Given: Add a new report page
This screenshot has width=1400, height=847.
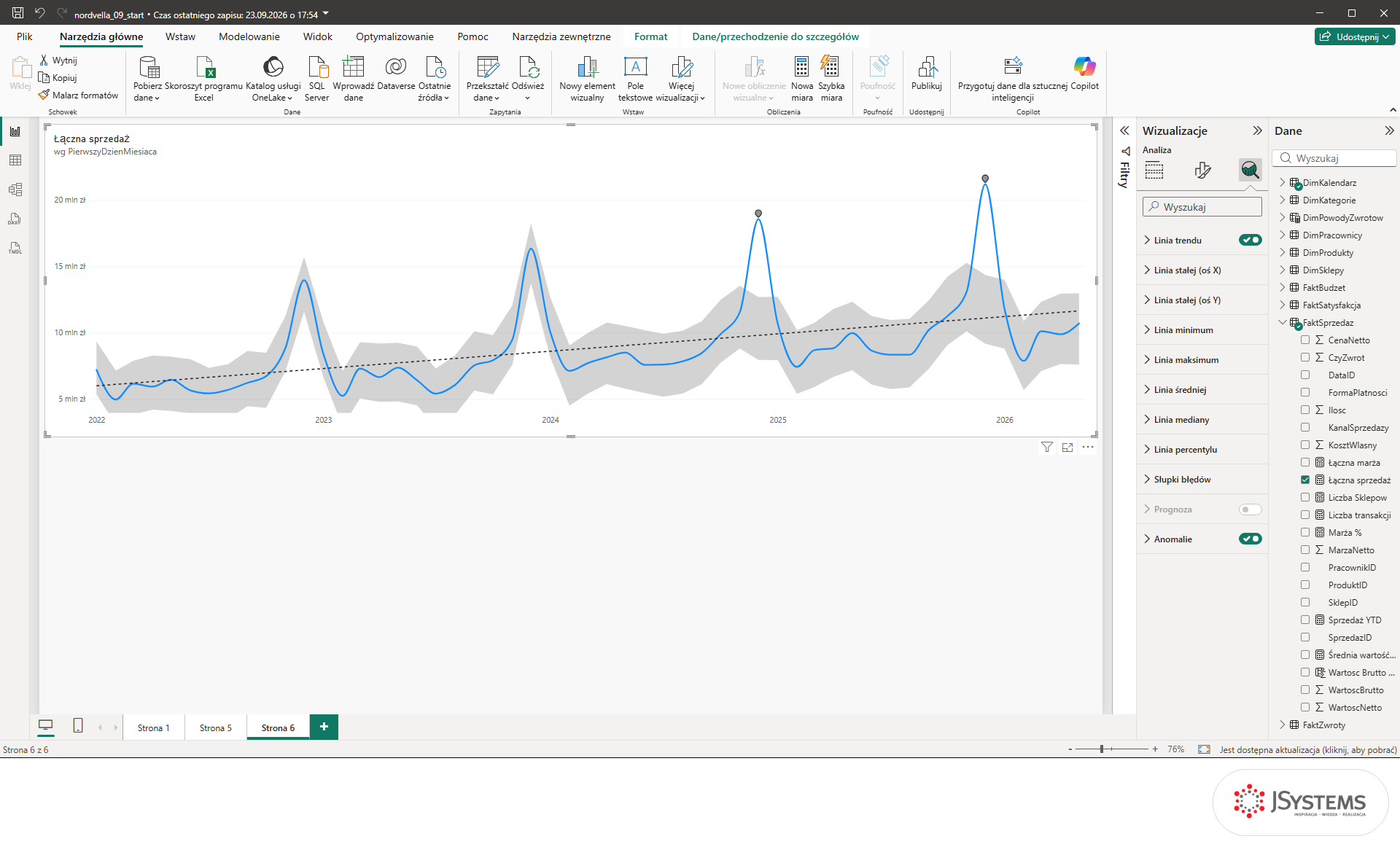Looking at the screenshot, I should [324, 727].
